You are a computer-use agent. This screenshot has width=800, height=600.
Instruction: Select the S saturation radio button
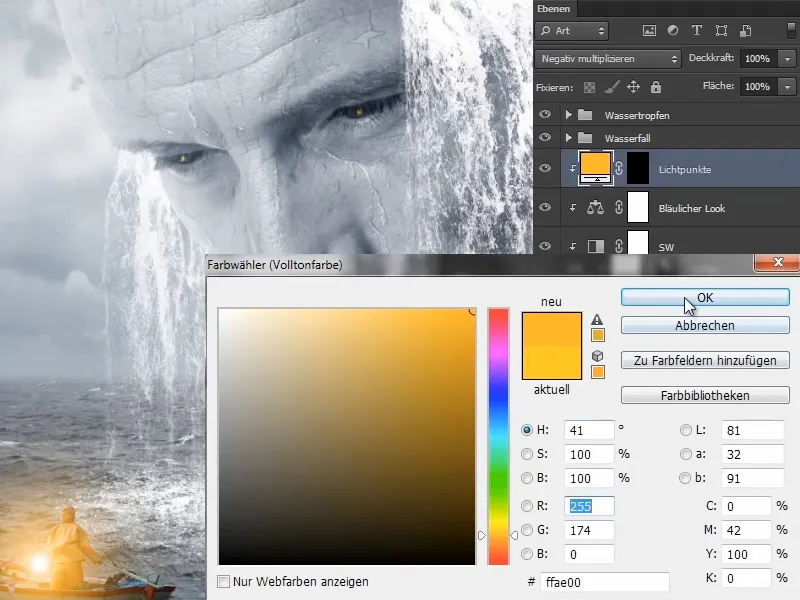527,454
